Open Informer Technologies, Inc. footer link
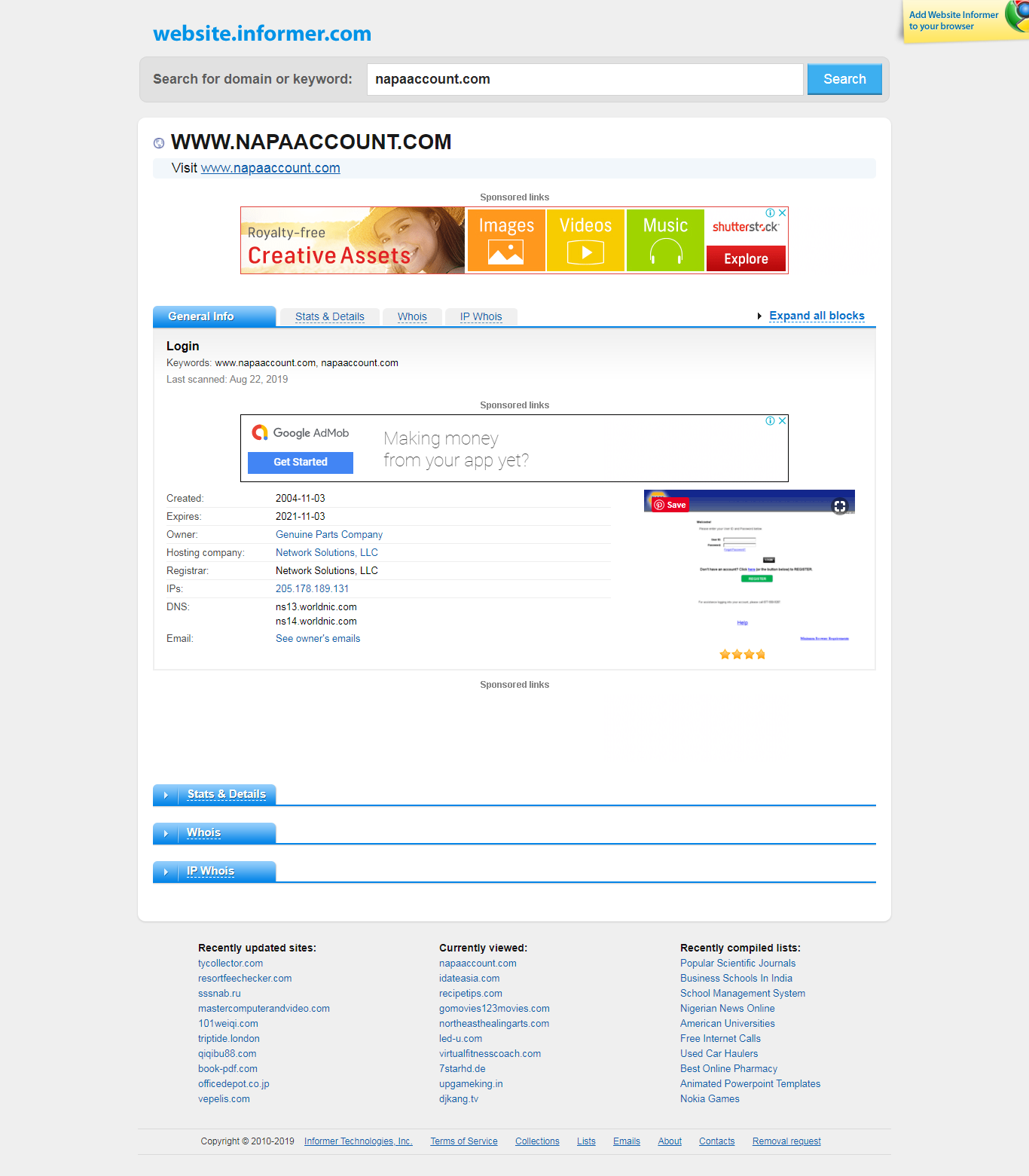 tap(359, 1141)
